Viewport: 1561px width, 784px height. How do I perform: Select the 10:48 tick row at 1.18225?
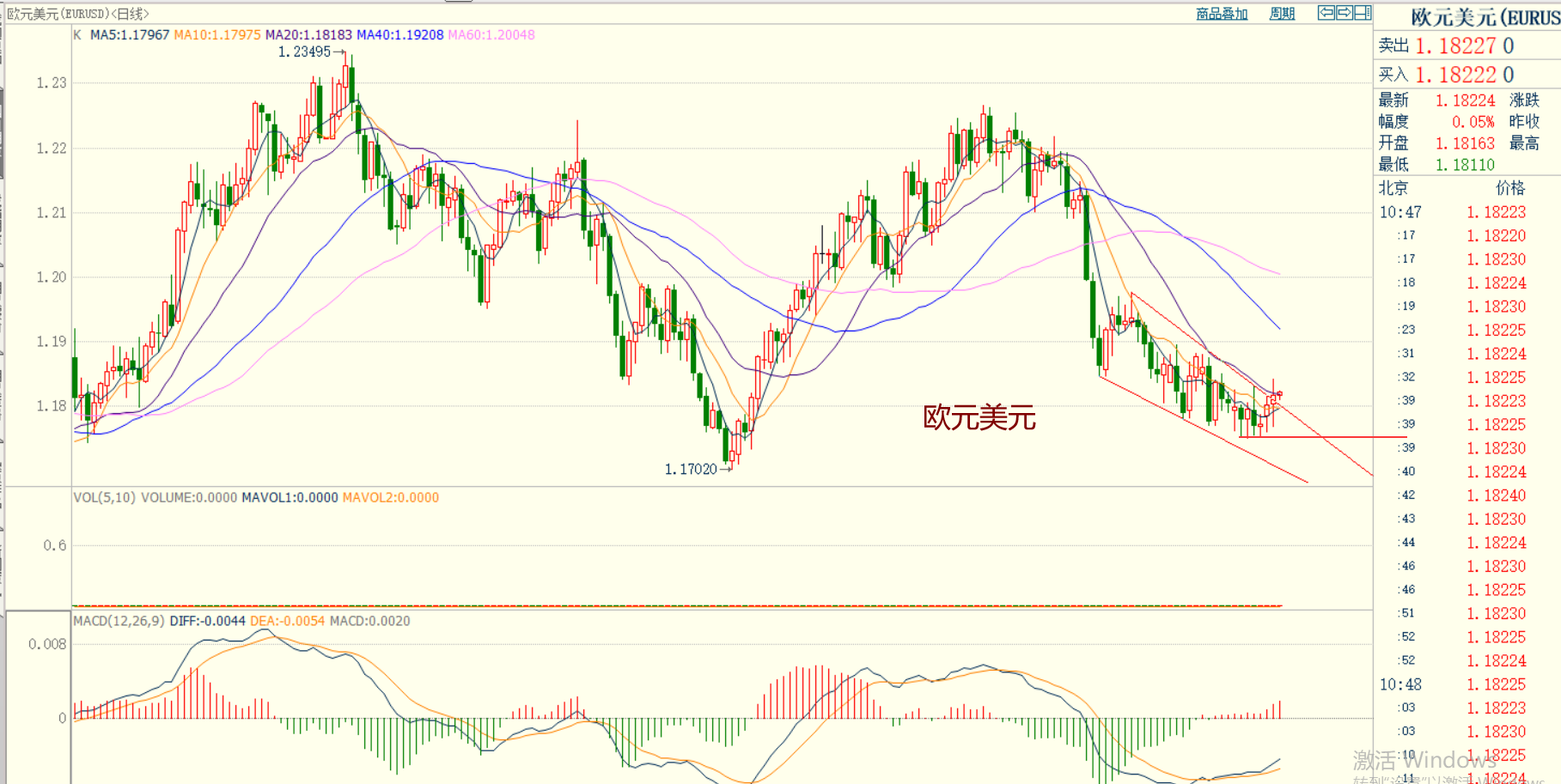tap(1467, 684)
